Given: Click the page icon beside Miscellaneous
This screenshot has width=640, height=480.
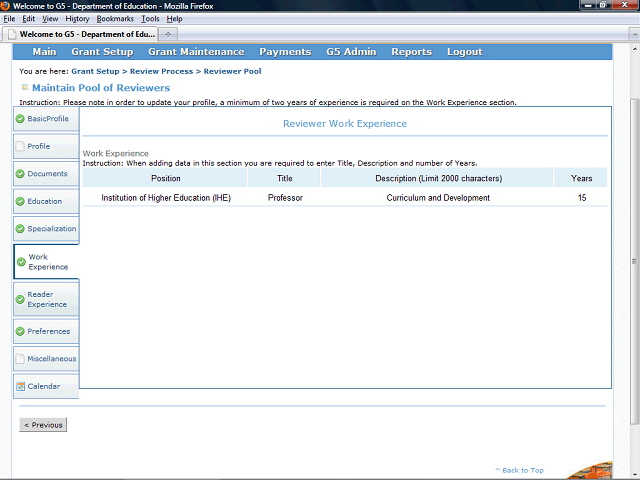Looking at the screenshot, I should [20, 359].
